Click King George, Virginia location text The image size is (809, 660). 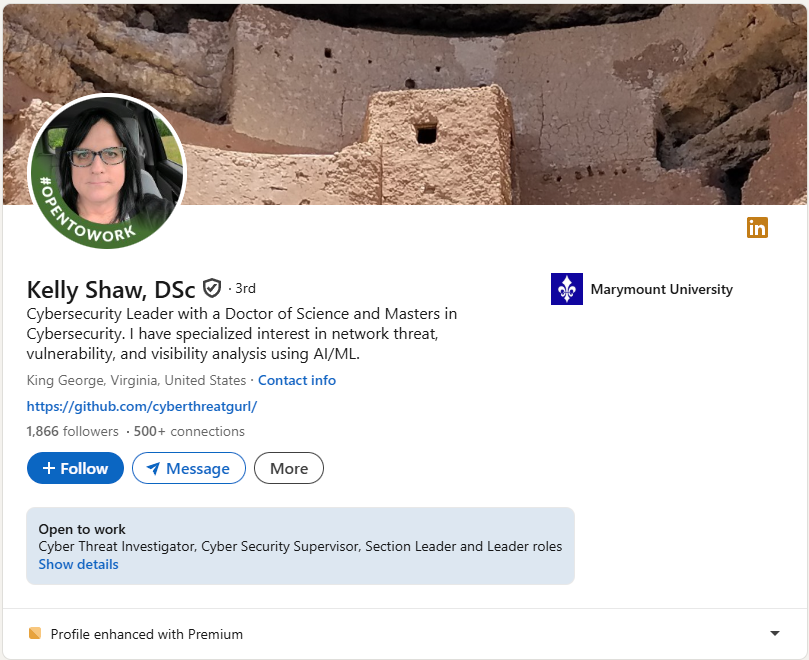[x=136, y=380]
